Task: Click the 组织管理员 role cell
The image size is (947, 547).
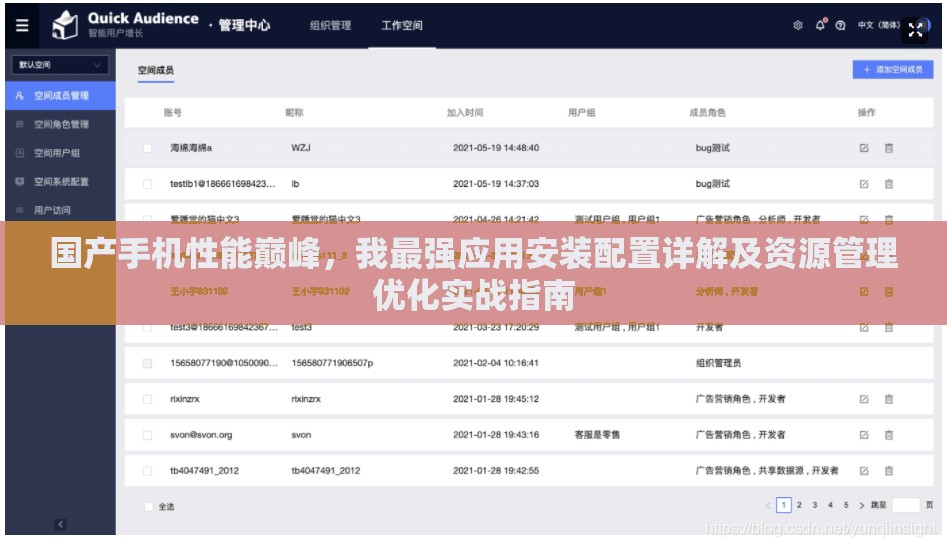Action: (x=718, y=363)
